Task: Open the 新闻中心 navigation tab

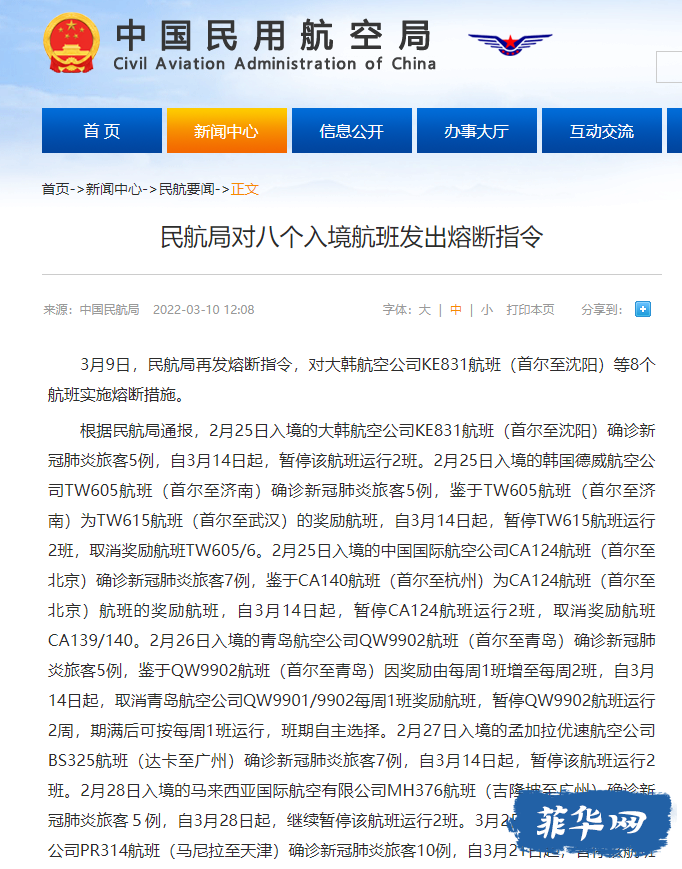Action: [x=227, y=131]
